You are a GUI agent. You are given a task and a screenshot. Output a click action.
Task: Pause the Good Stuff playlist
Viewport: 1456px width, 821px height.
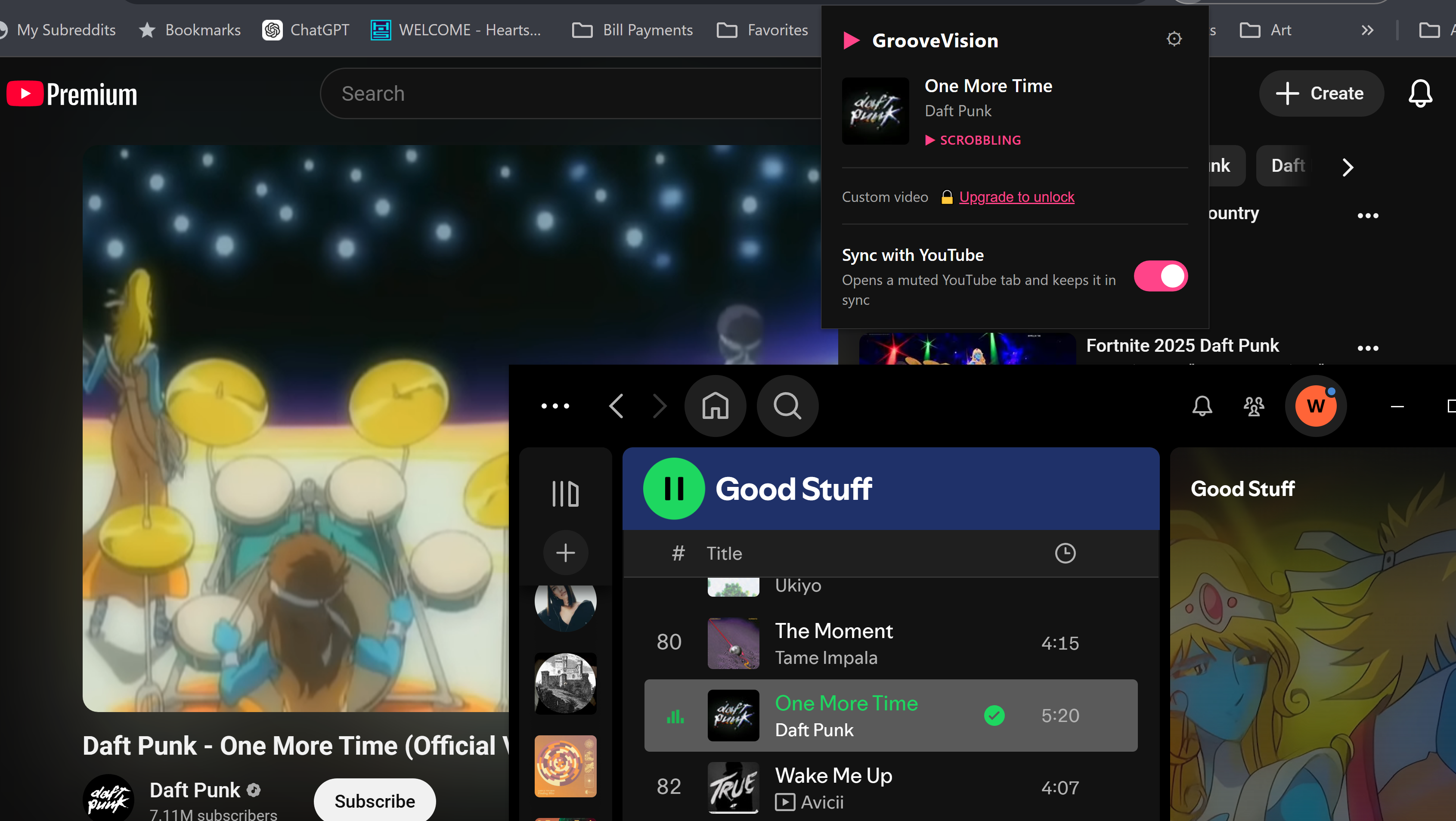pos(674,488)
